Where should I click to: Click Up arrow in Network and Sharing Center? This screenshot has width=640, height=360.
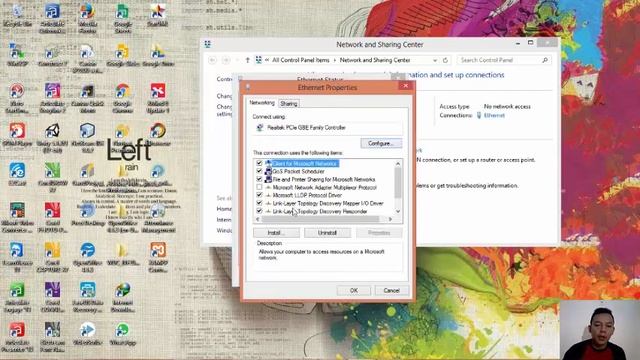pos(247,60)
